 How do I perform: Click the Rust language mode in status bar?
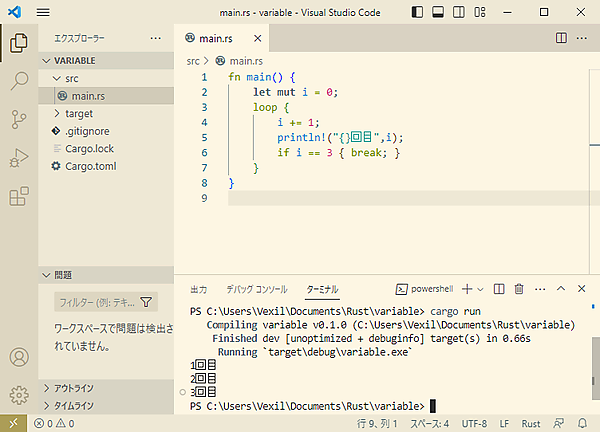531,423
